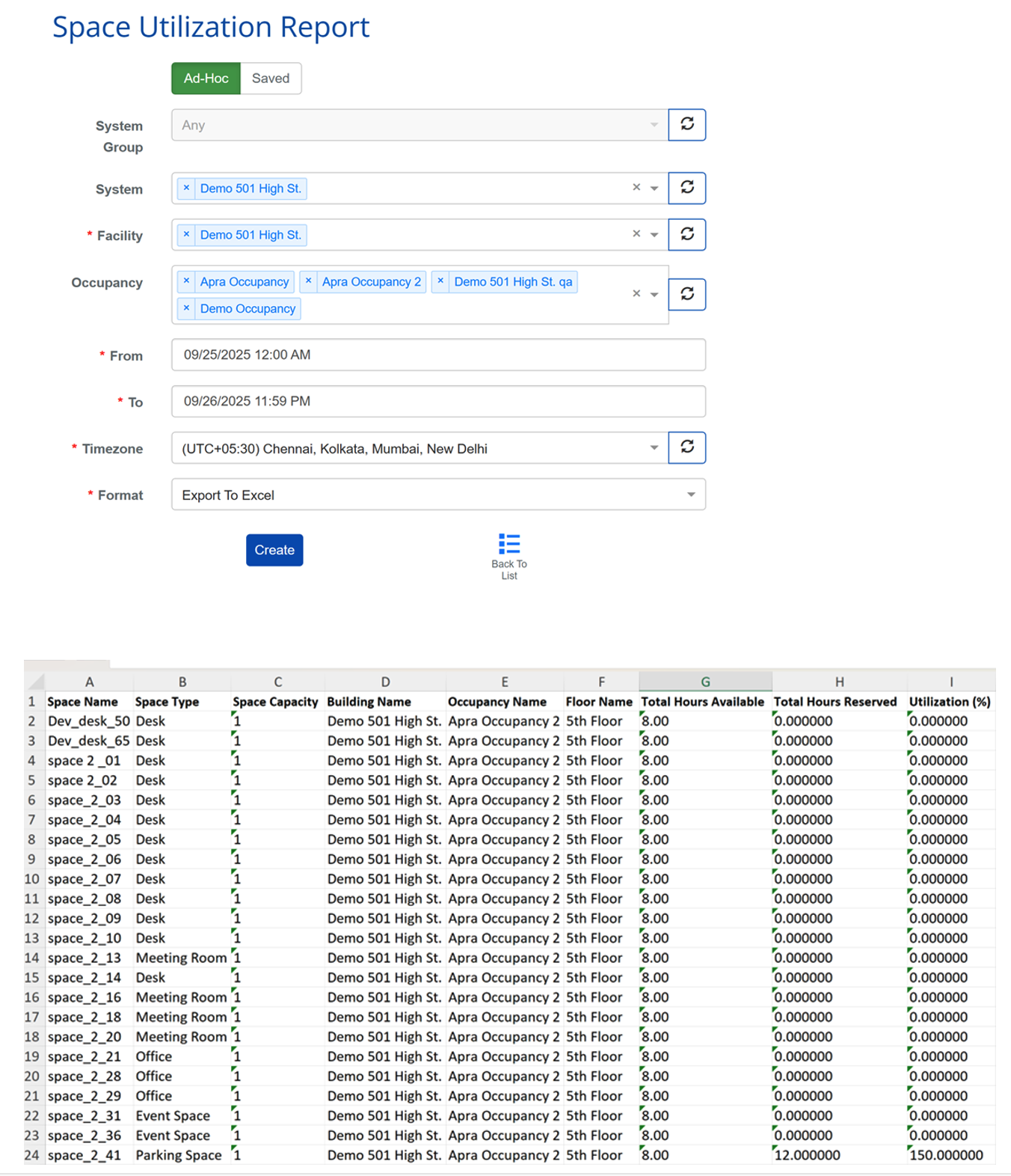
Task: Open the Timezone dropdown
Action: 420,448
